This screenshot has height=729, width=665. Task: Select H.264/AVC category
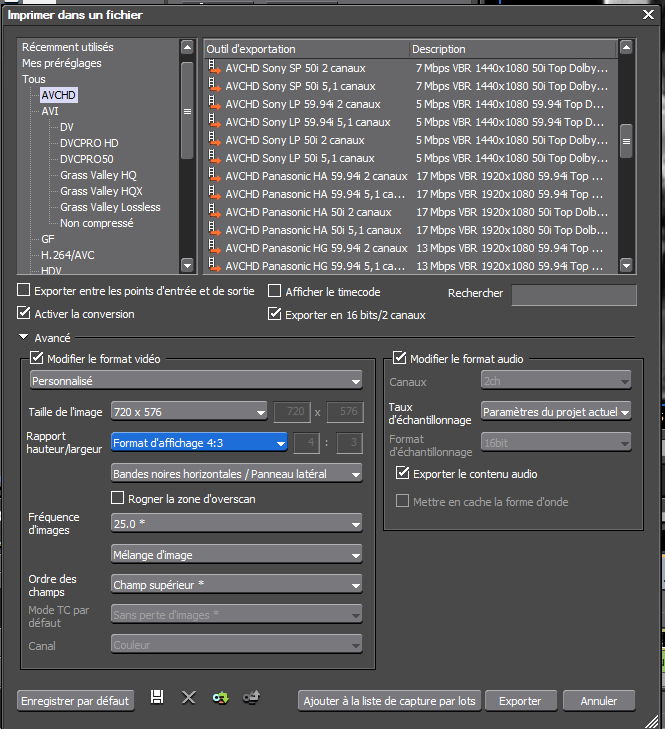[68, 255]
